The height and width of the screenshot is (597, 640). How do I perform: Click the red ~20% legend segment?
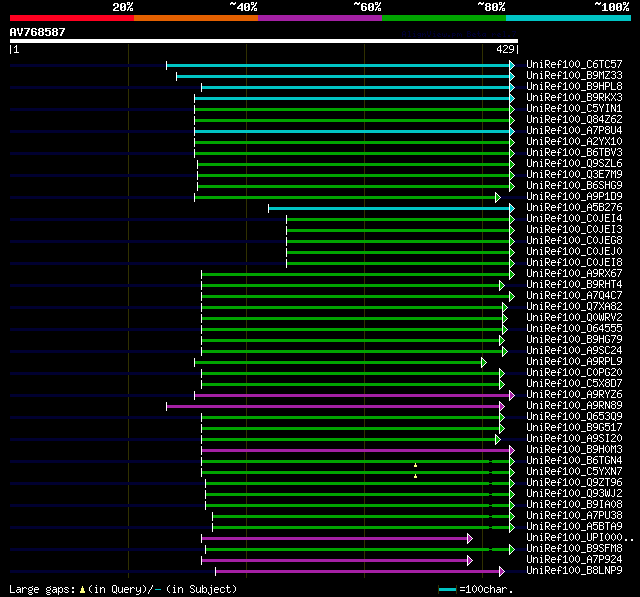[x=72, y=18]
